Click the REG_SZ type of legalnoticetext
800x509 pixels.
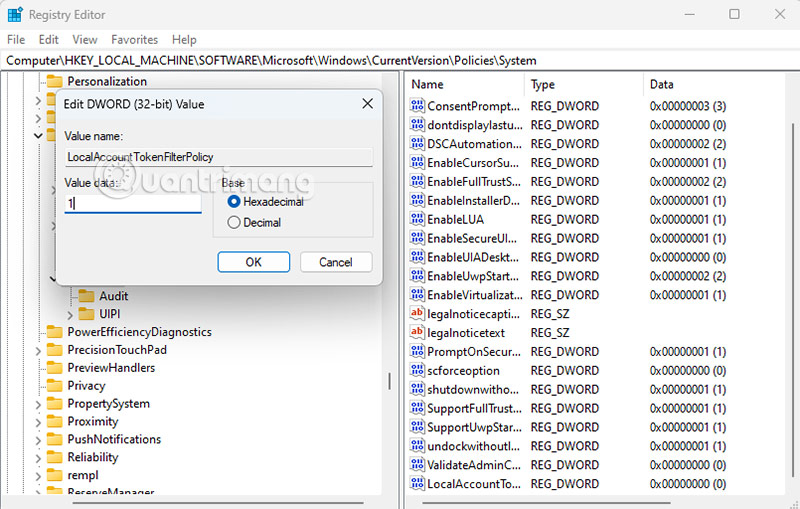click(x=550, y=333)
